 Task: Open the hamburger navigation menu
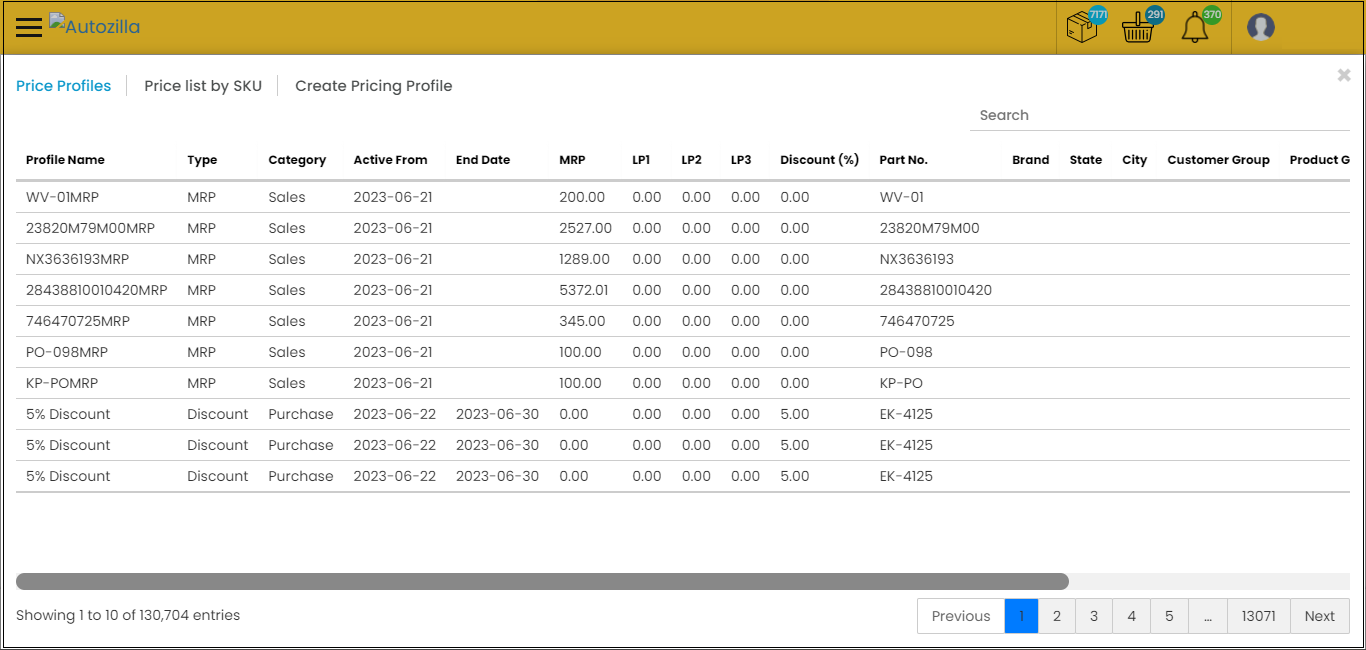[29, 27]
